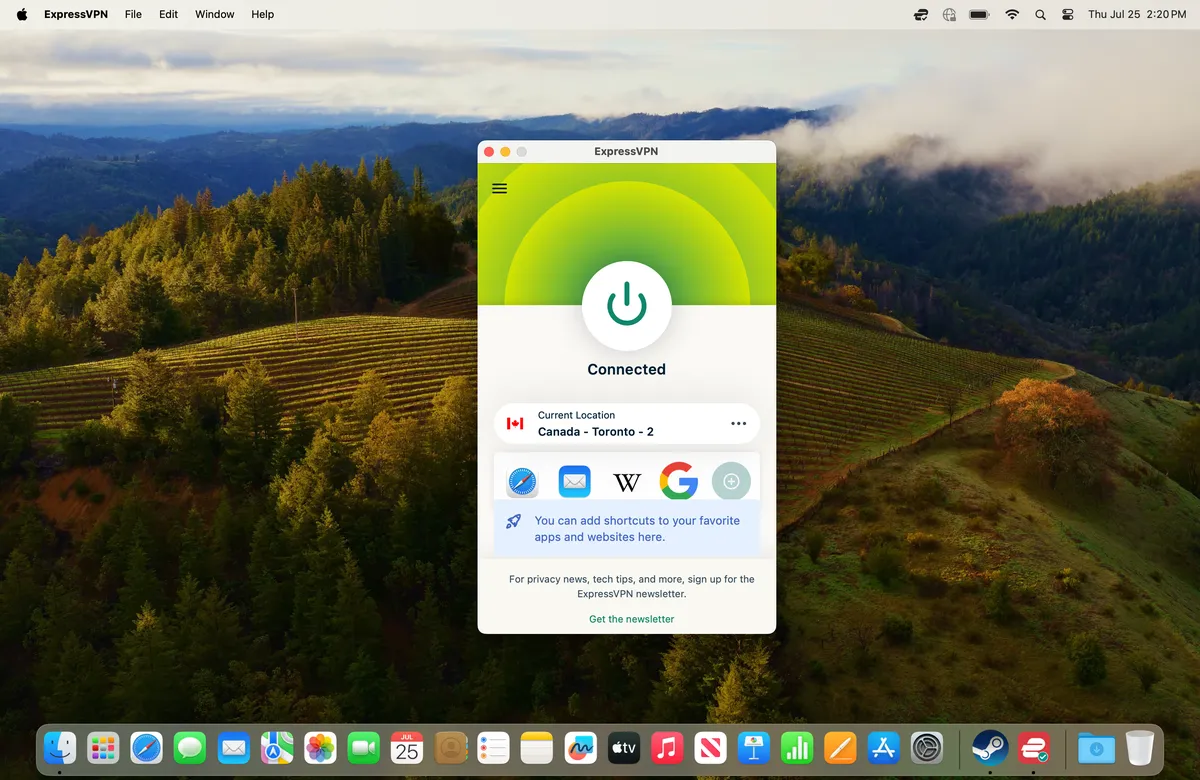Launch the Safari shortcut in ExpressVPN

click(522, 482)
